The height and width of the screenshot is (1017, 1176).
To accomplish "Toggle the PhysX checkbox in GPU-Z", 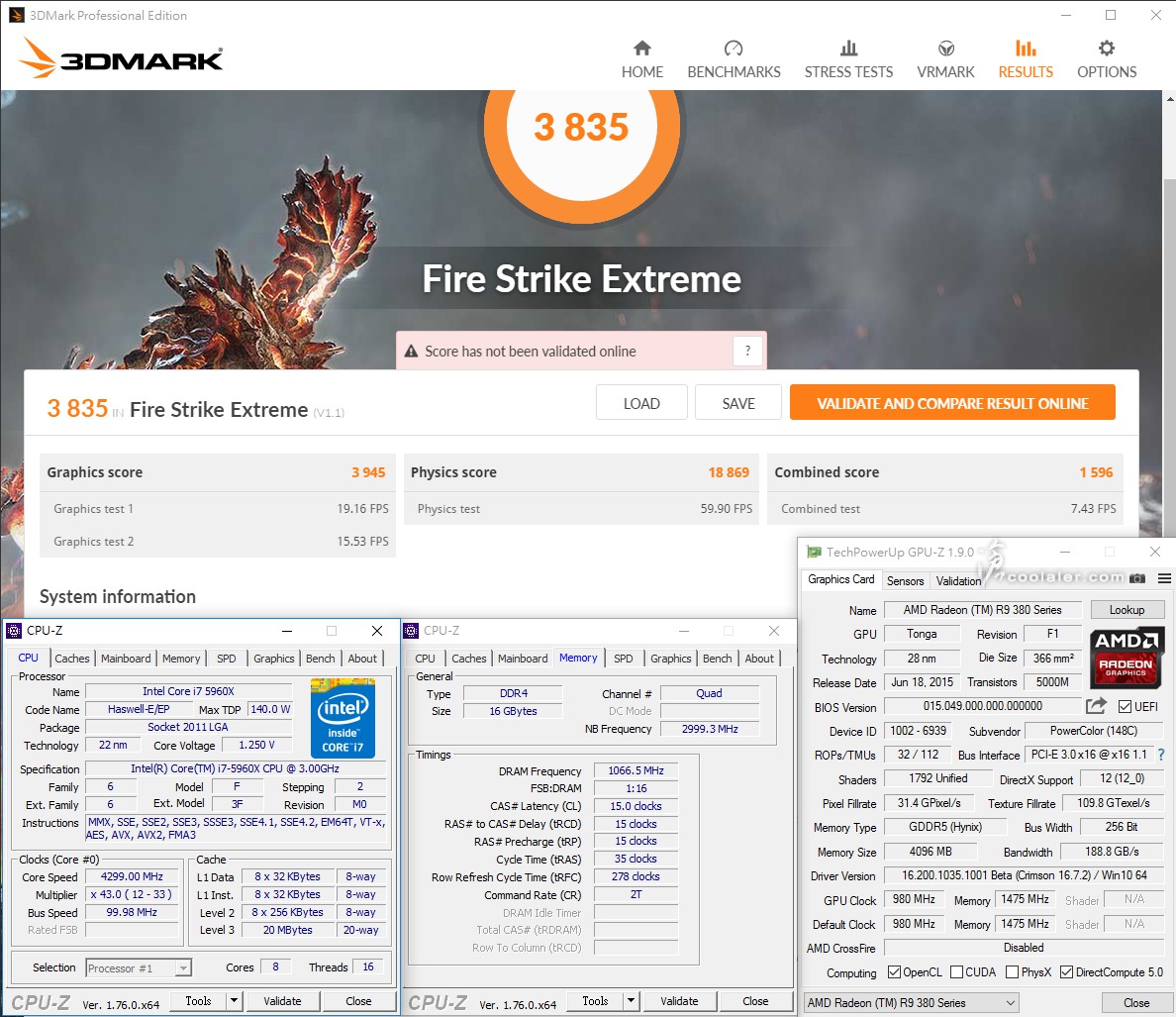I will pyautogui.click(x=1012, y=972).
